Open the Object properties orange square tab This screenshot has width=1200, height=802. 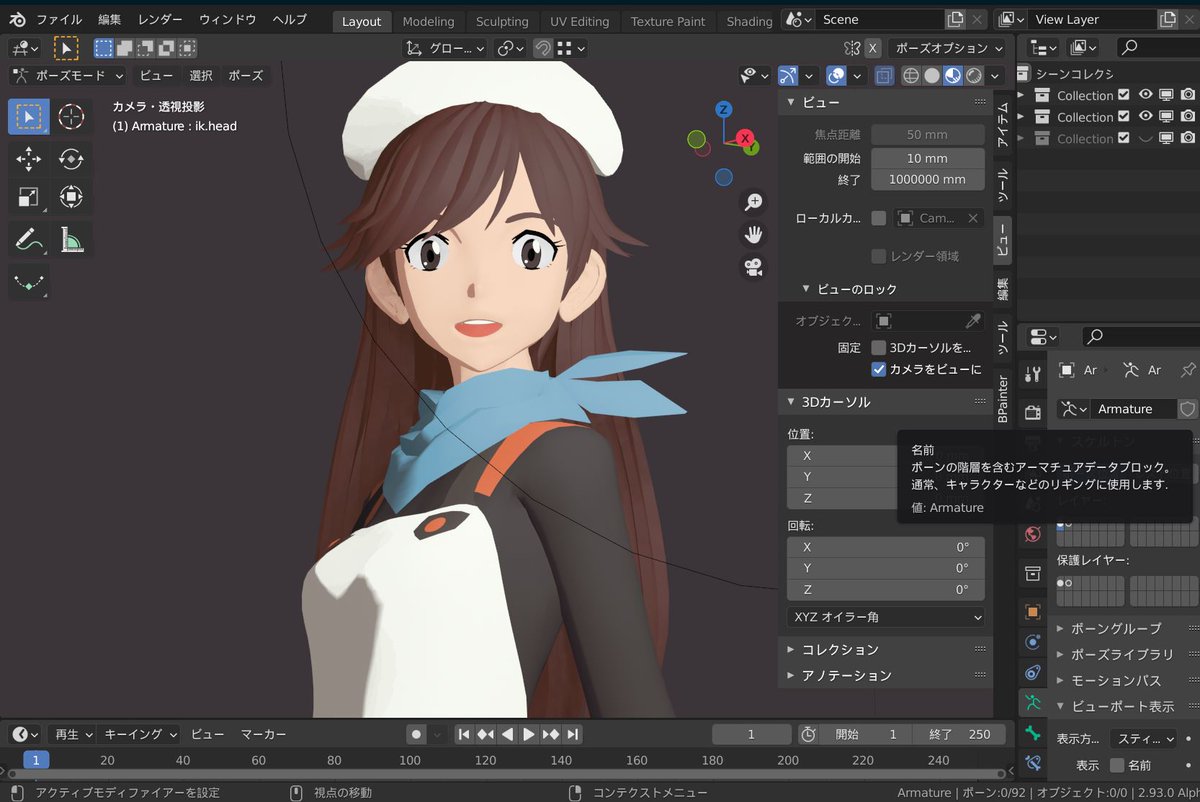point(1033,611)
